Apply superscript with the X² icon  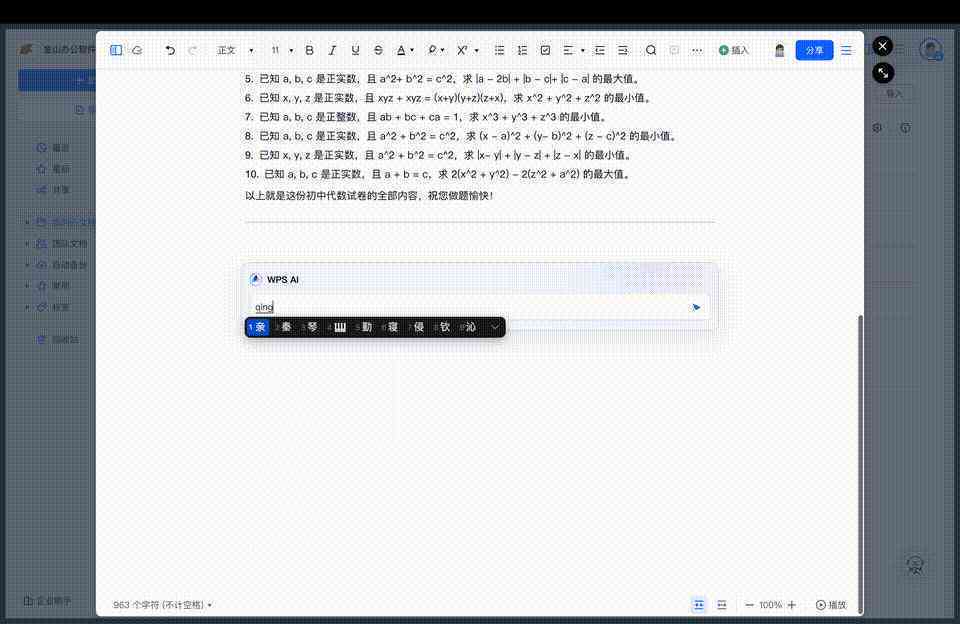pyautogui.click(x=462, y=50)
